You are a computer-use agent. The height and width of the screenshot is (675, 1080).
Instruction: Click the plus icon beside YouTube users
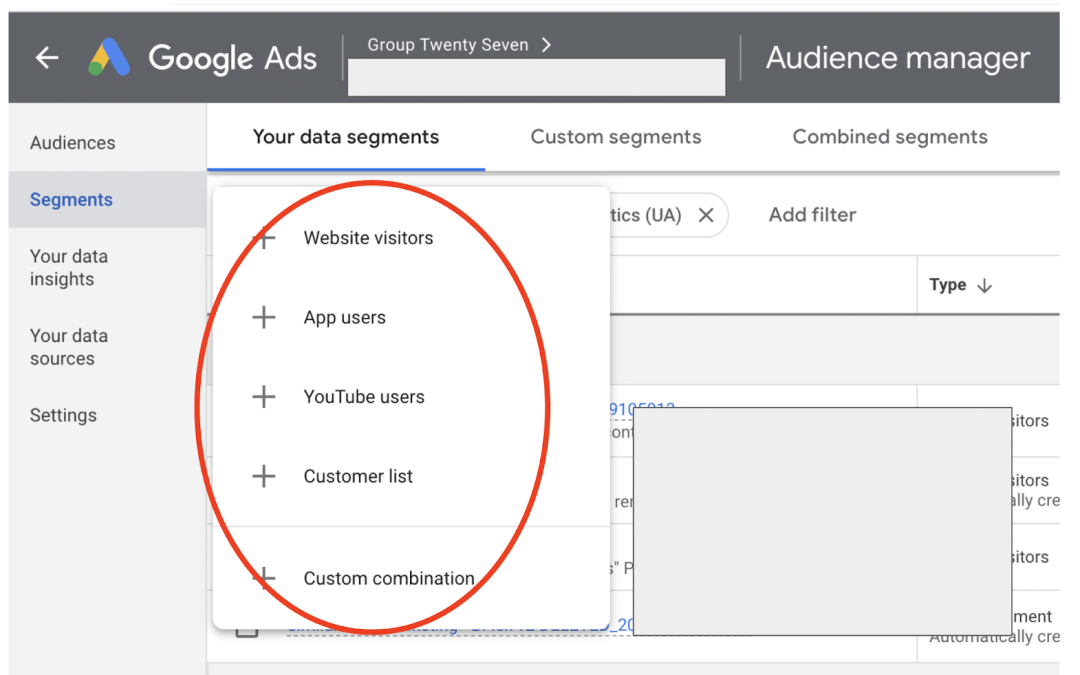coord(264,397)
